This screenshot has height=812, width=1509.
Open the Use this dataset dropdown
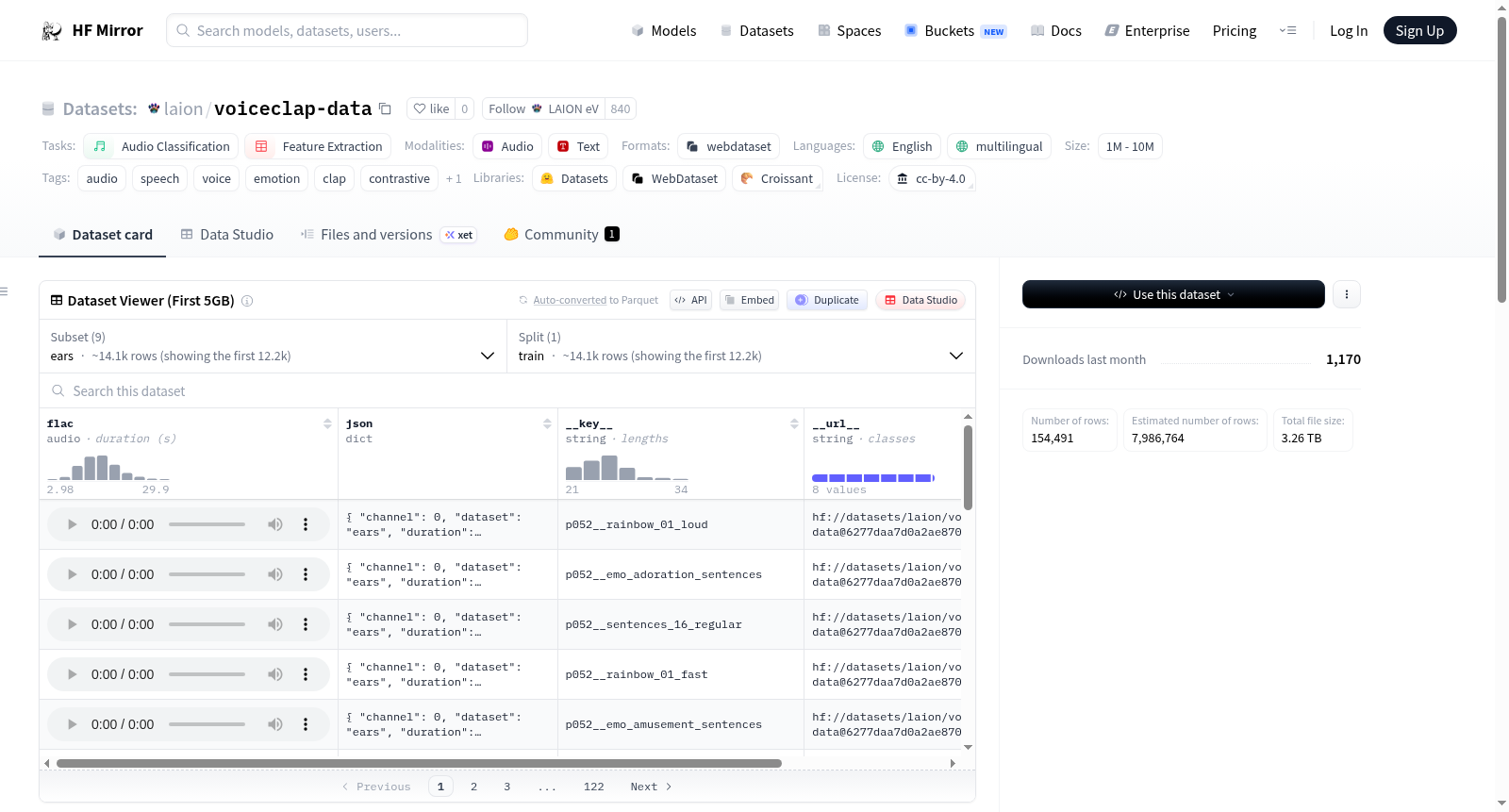pos(1173,294)
